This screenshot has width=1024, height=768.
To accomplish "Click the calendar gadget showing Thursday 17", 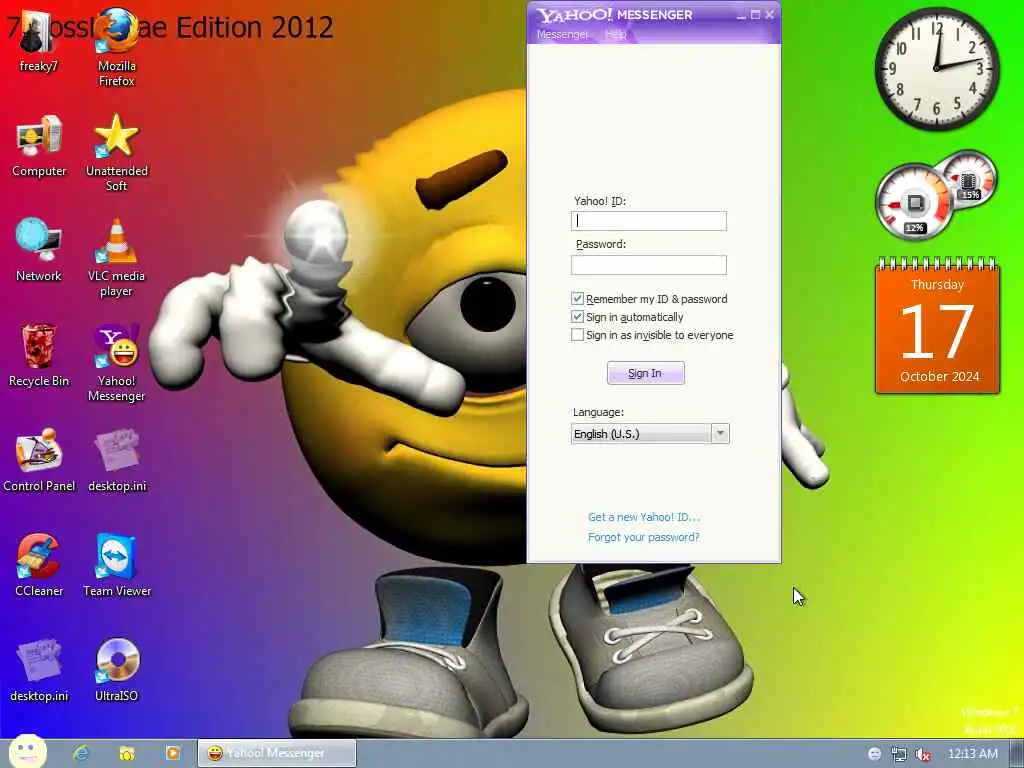I will point(937,325).
